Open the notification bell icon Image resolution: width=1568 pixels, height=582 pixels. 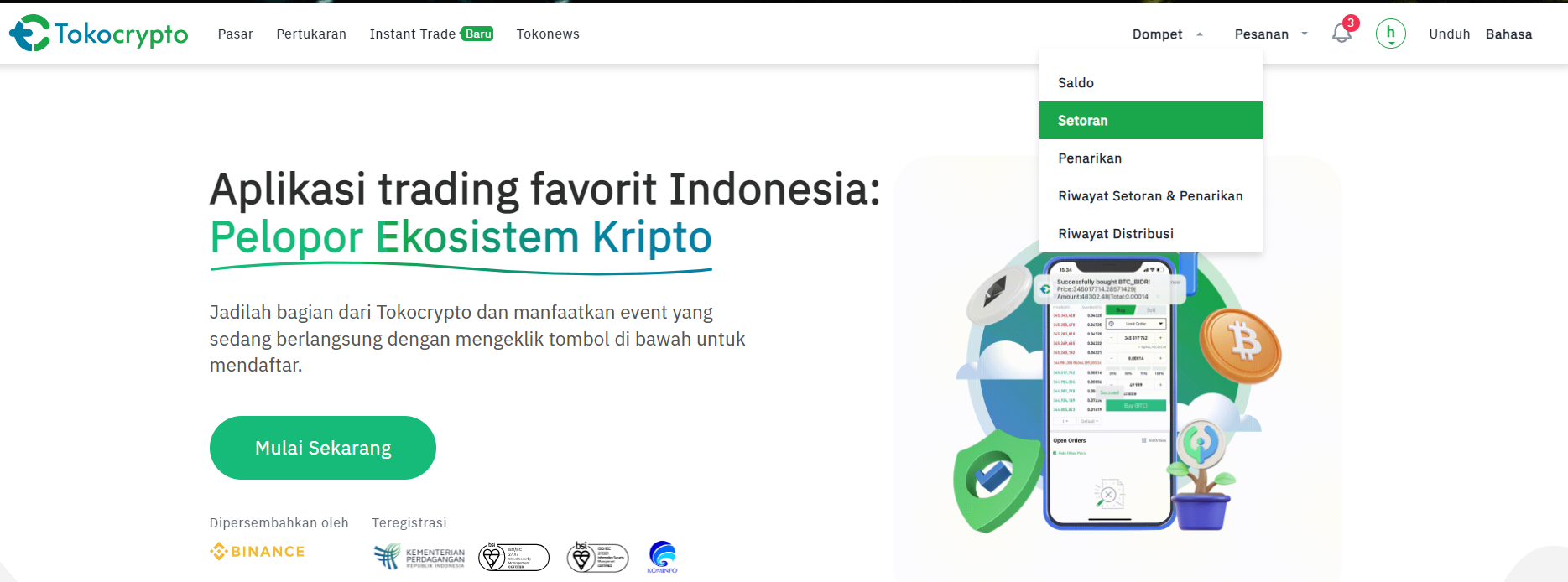coord(1342,34)
